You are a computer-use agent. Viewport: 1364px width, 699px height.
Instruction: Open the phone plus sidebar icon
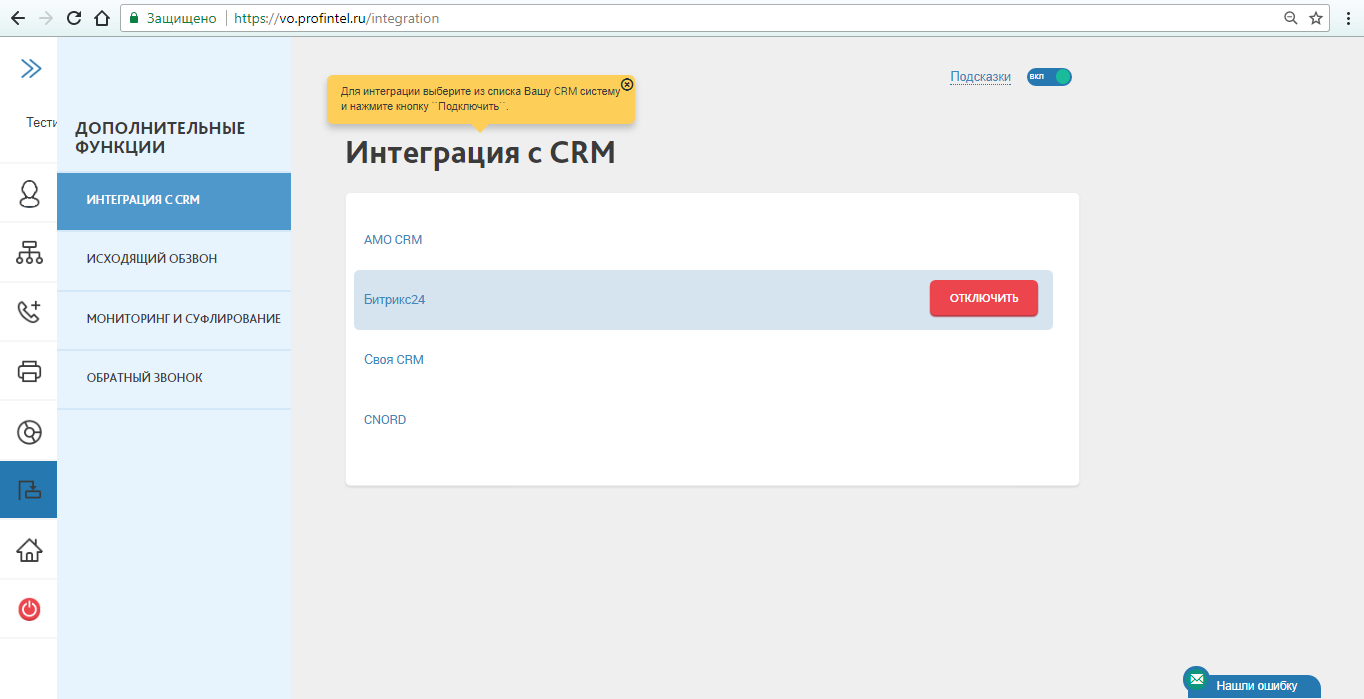[x=29, y=311]
